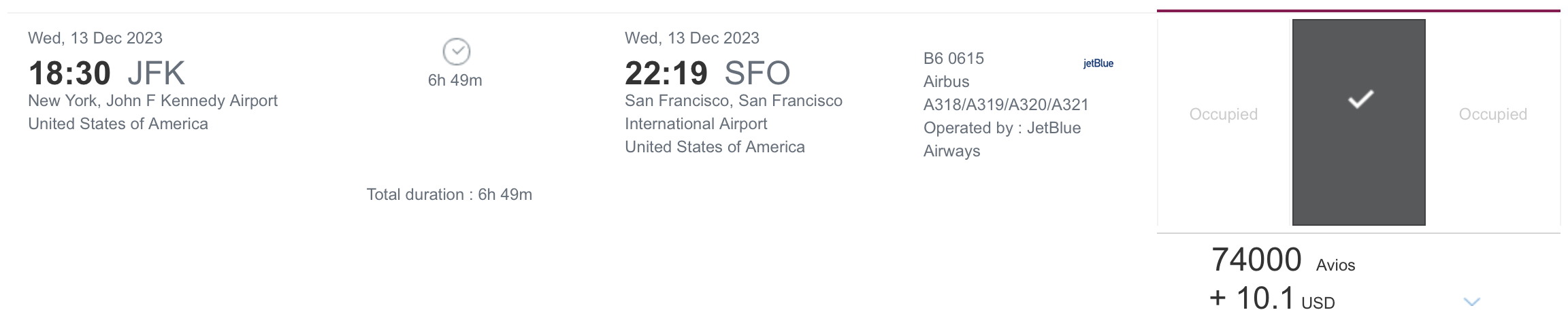Image resolution: width=1568 pixels, height=325 pixels.
Task: Click the right Occupied fare cell
Action: coord(1492,114)
